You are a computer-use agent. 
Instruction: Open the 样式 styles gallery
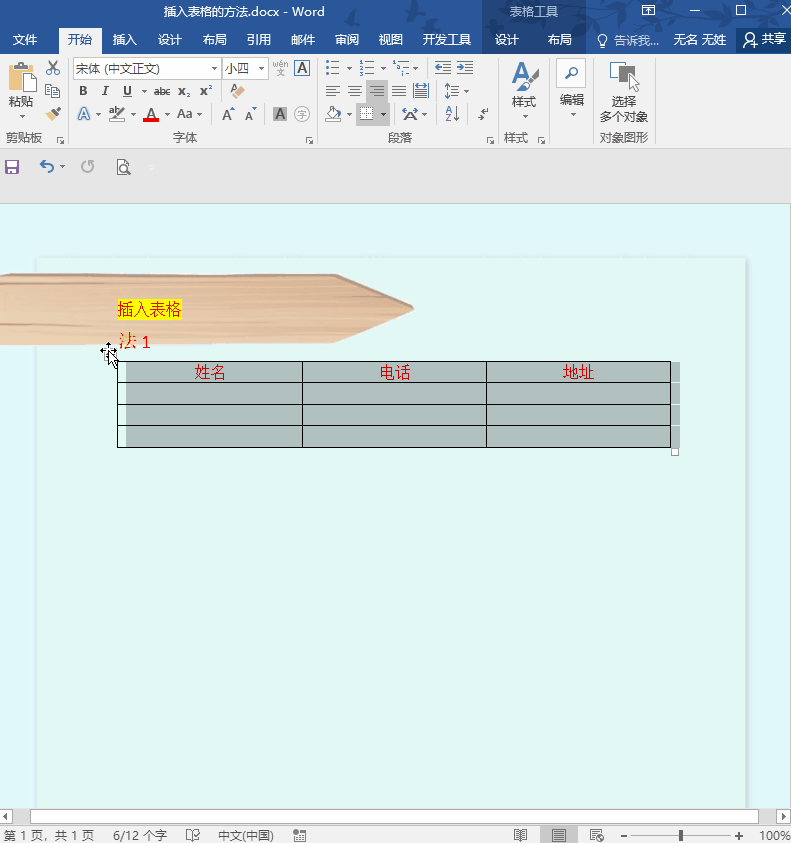click(x=524, y=90)
